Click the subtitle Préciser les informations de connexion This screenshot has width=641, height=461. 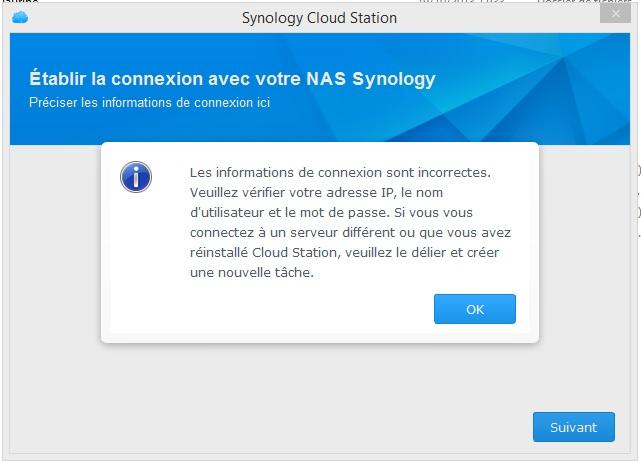click(149, 103)
